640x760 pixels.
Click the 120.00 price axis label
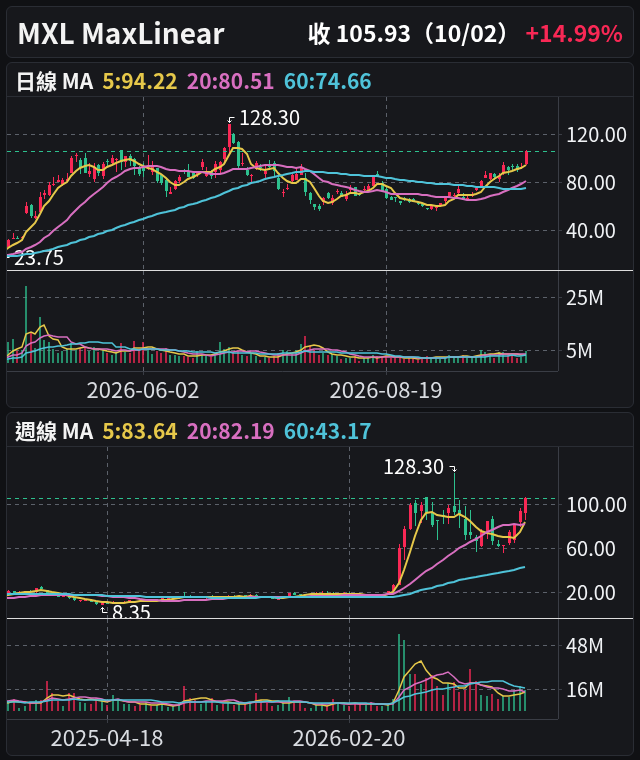tap(596, 135)
